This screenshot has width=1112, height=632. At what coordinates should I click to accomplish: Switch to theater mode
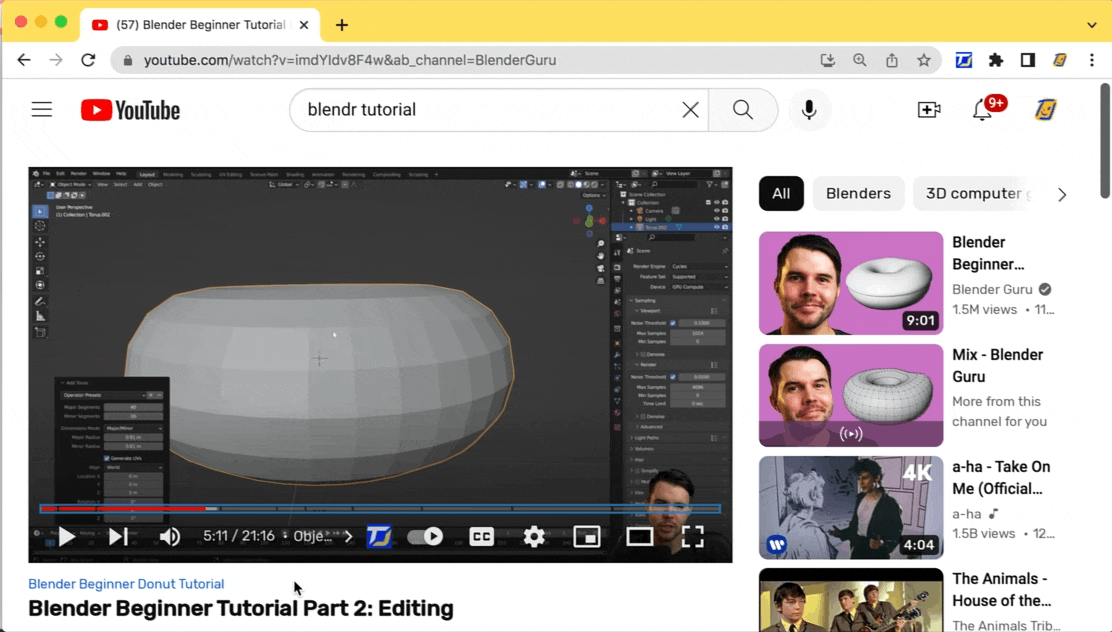point(639,536)
